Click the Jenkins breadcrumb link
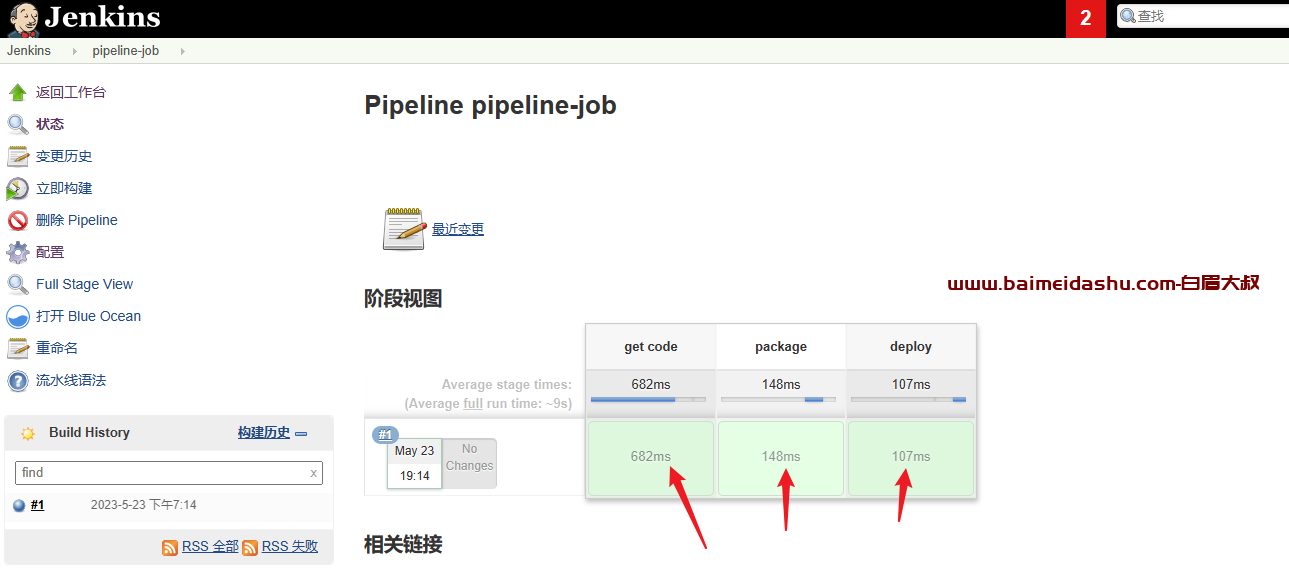 [x=29, y=51]
